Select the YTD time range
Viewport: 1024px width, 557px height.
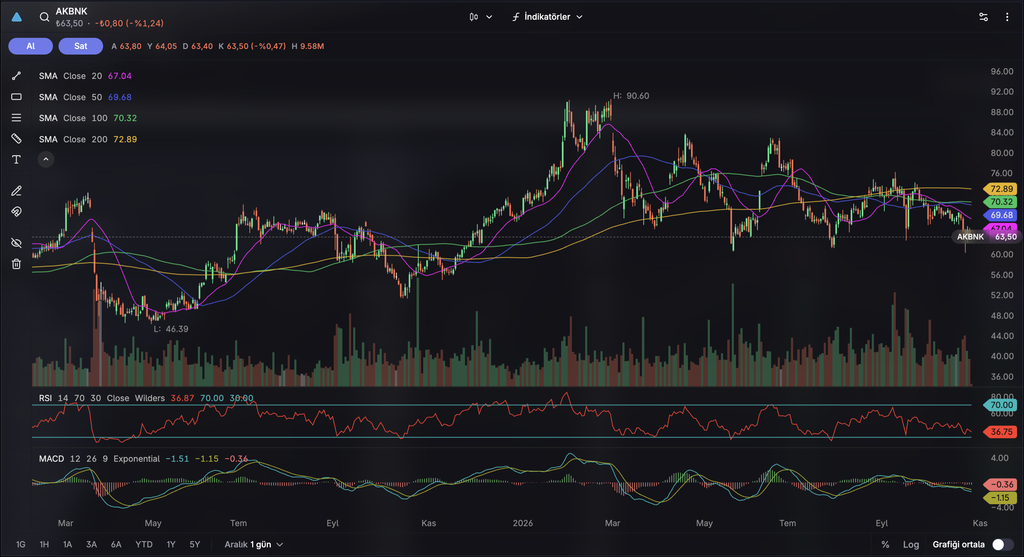[x=144, y=544]
